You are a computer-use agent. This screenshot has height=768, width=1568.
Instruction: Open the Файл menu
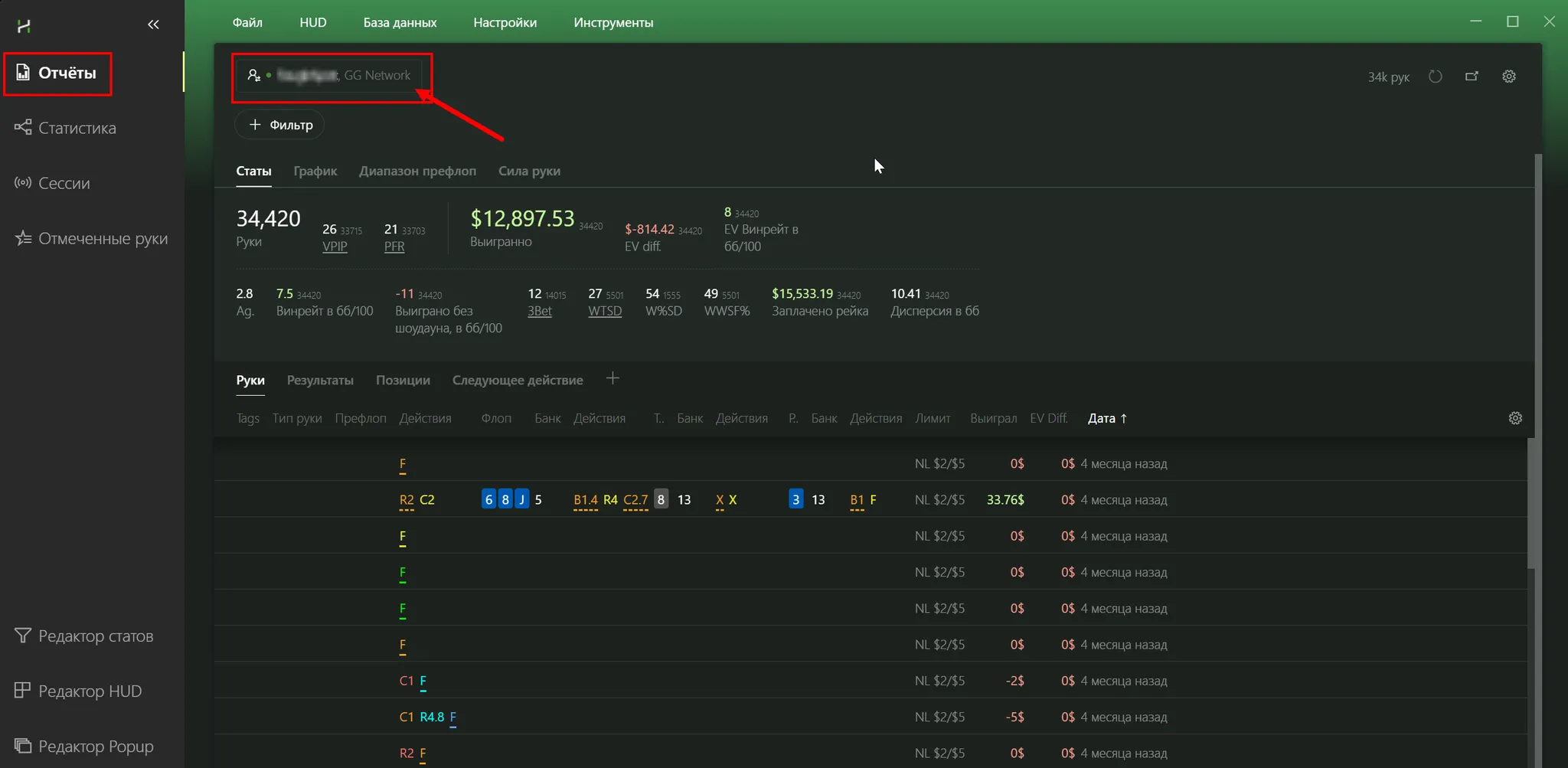[x=247, y=22]
